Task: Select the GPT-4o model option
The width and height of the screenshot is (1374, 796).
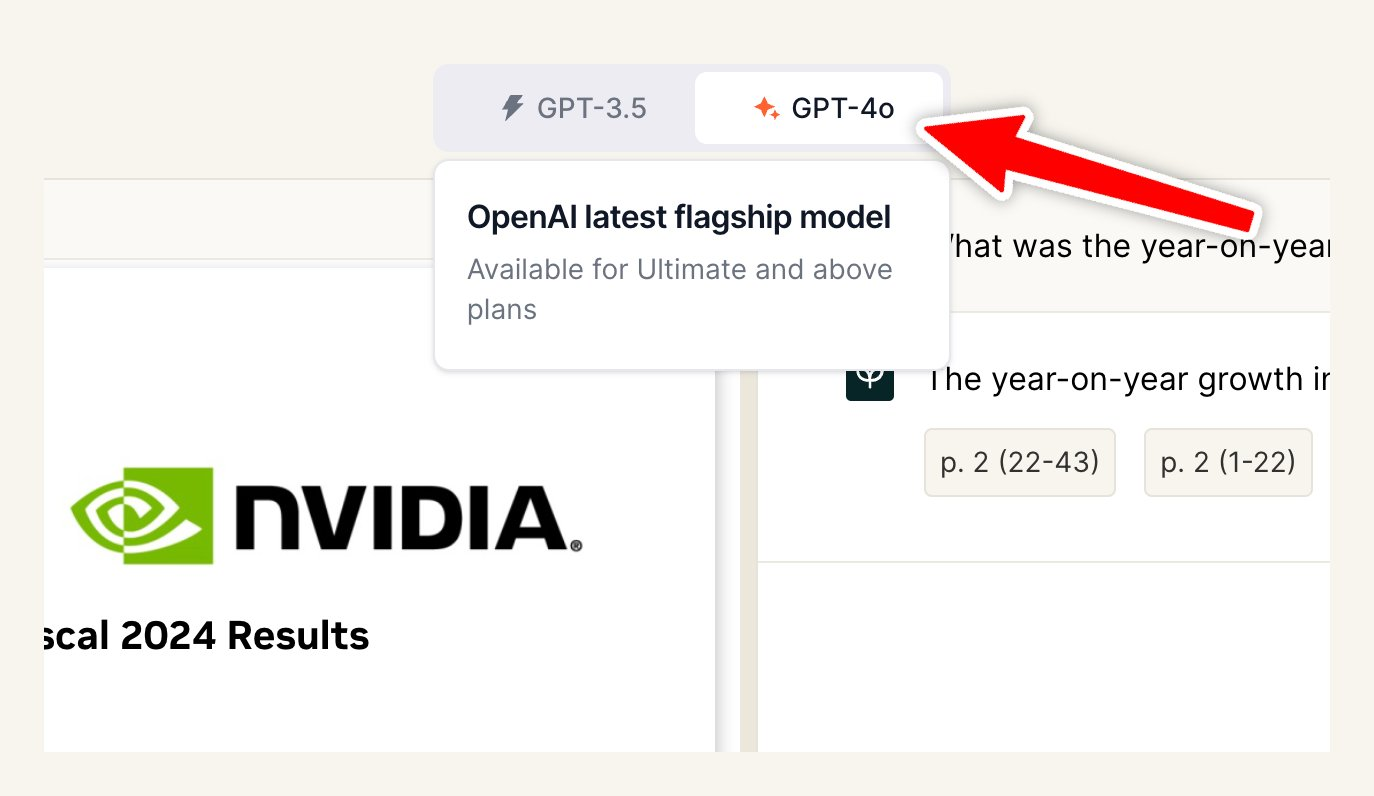Action: (819, 108)
